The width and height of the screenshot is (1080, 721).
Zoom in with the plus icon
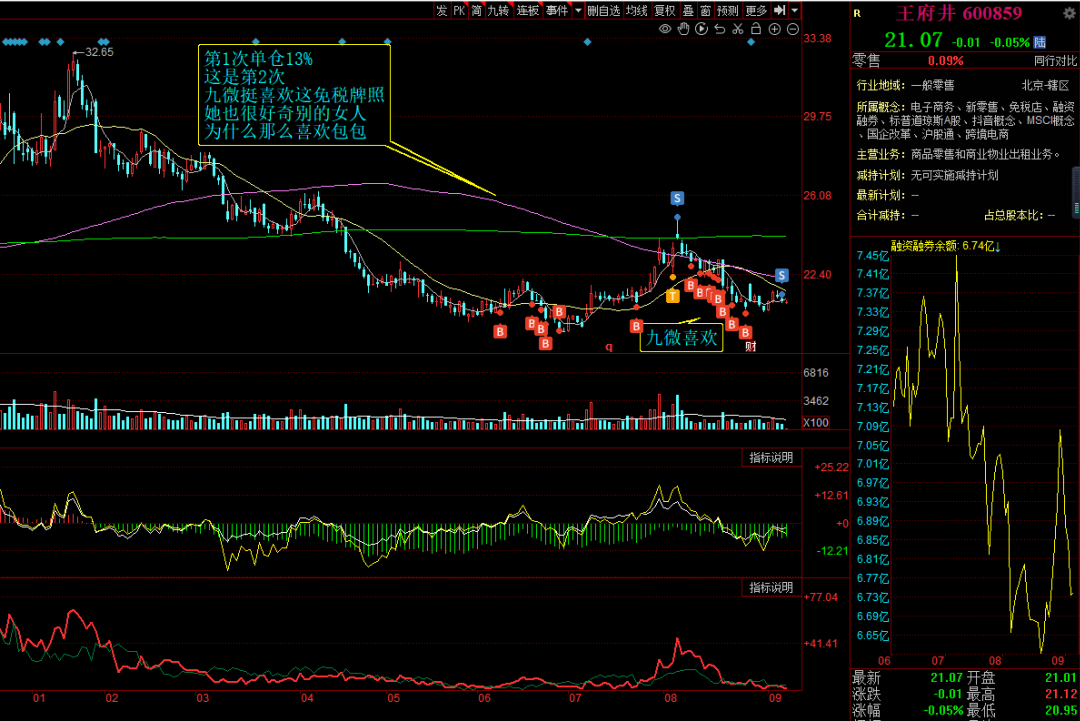[774, 29]
